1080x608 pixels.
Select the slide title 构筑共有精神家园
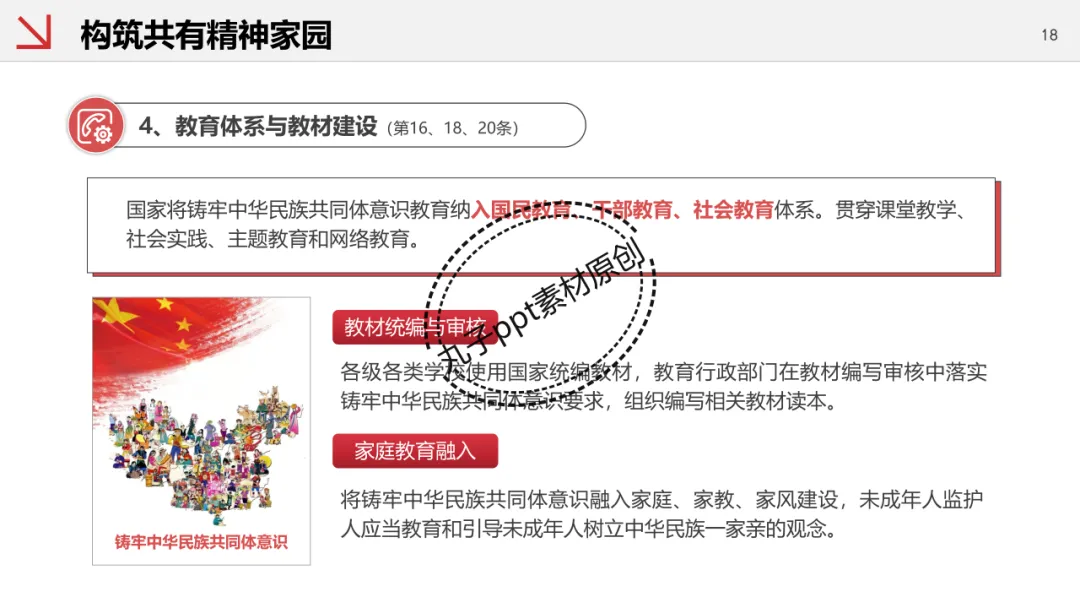point(206,34)
